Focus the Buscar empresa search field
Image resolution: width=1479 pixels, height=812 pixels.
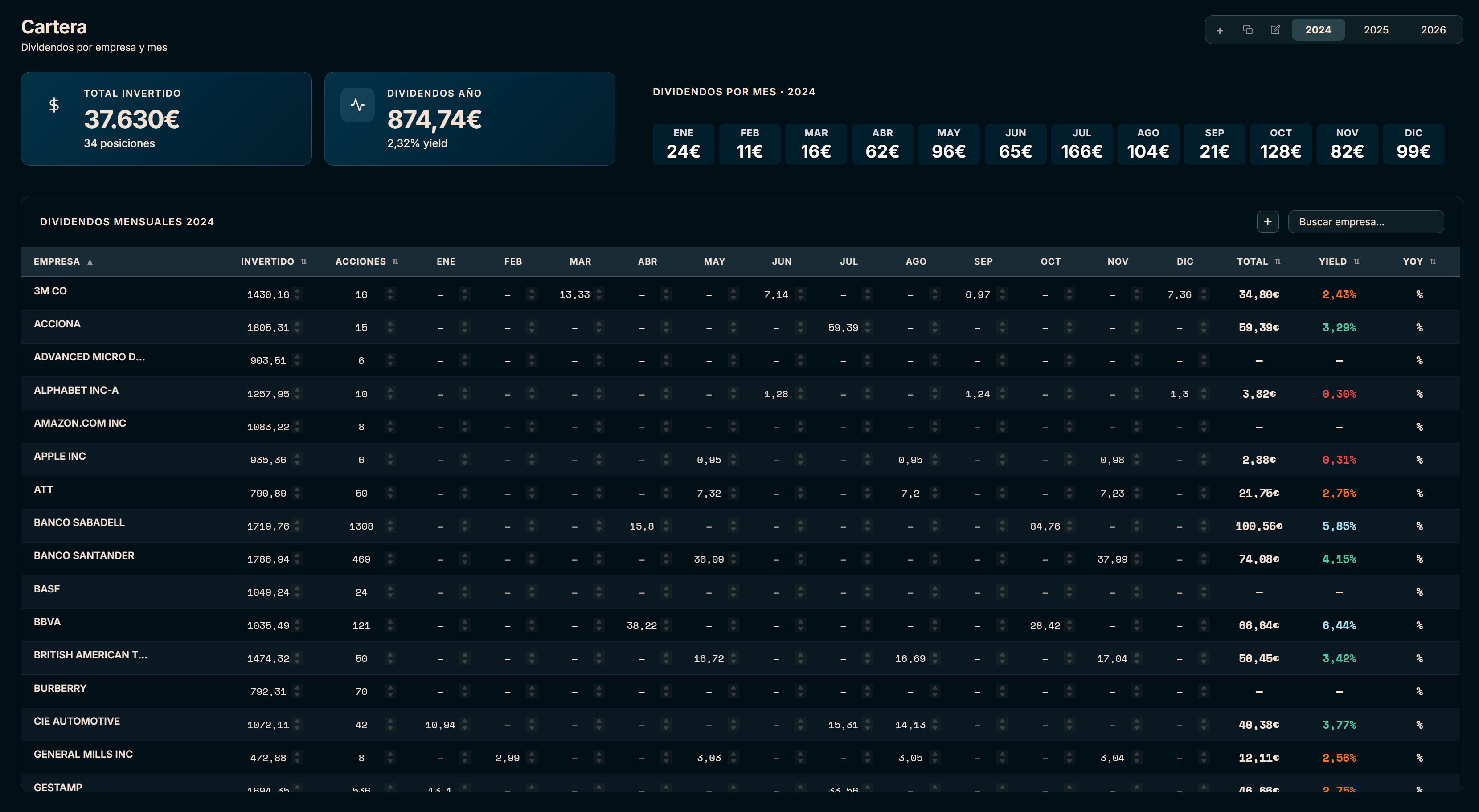[x=1366, y=221]
